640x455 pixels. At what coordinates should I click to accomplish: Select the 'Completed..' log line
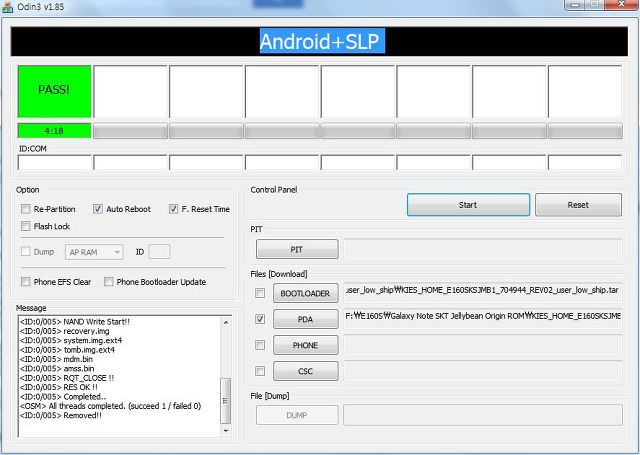pos(63,397)
